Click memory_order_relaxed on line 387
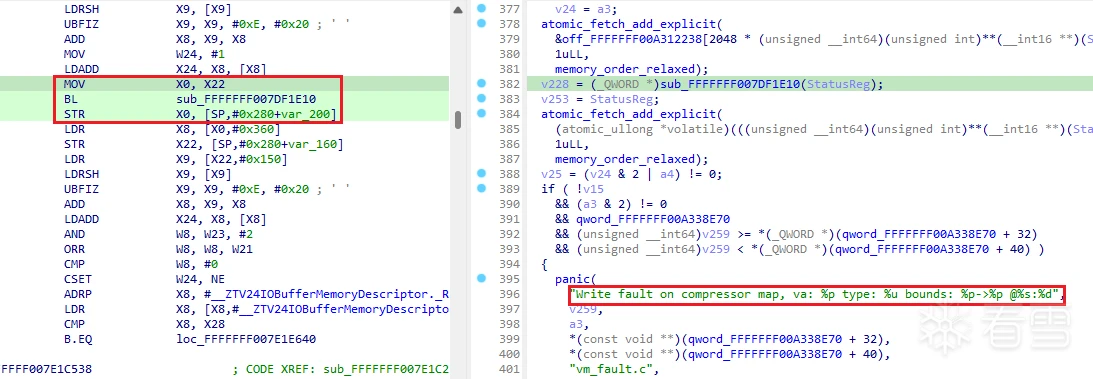The height and width of the screenshot is (379, 1093). (622, 160)
